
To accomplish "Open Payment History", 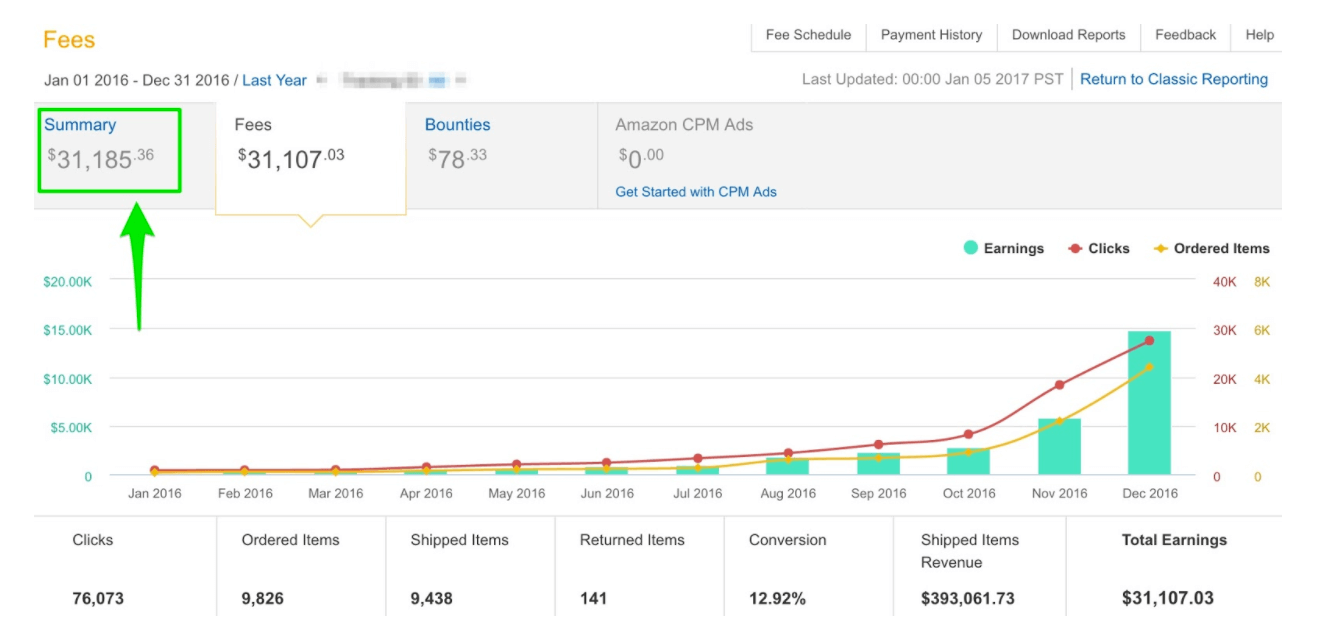I will [x=931, y=35].
